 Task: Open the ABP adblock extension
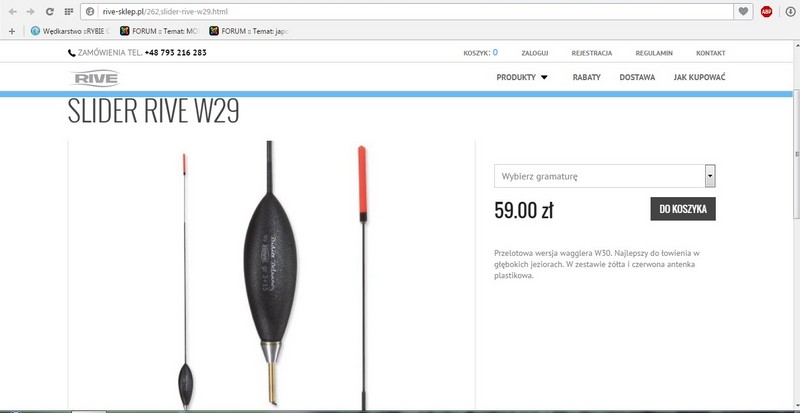766,11
